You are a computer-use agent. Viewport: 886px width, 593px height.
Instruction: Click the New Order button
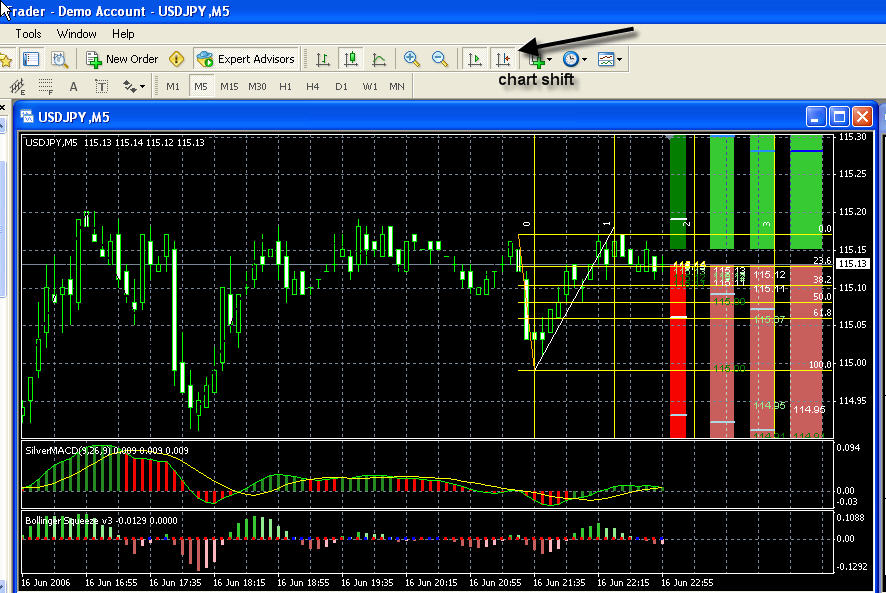click(122, 59)
